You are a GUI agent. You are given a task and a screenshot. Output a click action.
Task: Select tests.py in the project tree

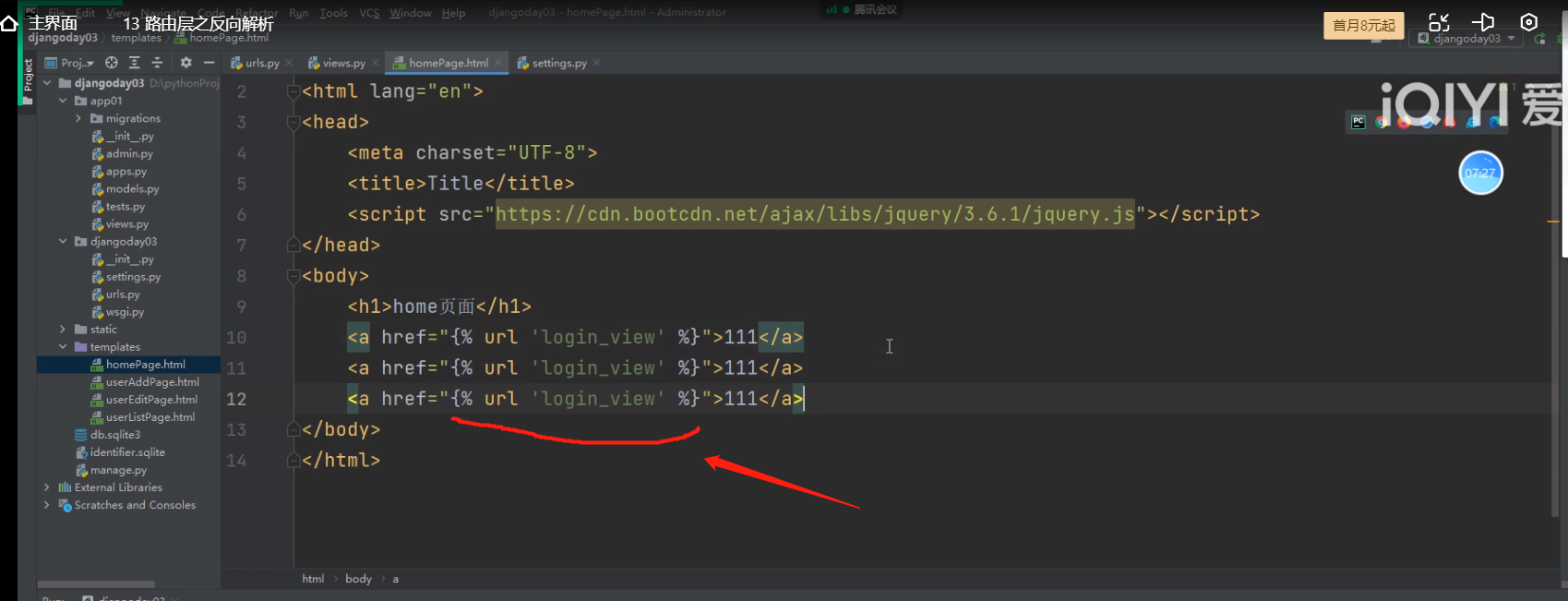pyautogui.click(x=118, y=207)
